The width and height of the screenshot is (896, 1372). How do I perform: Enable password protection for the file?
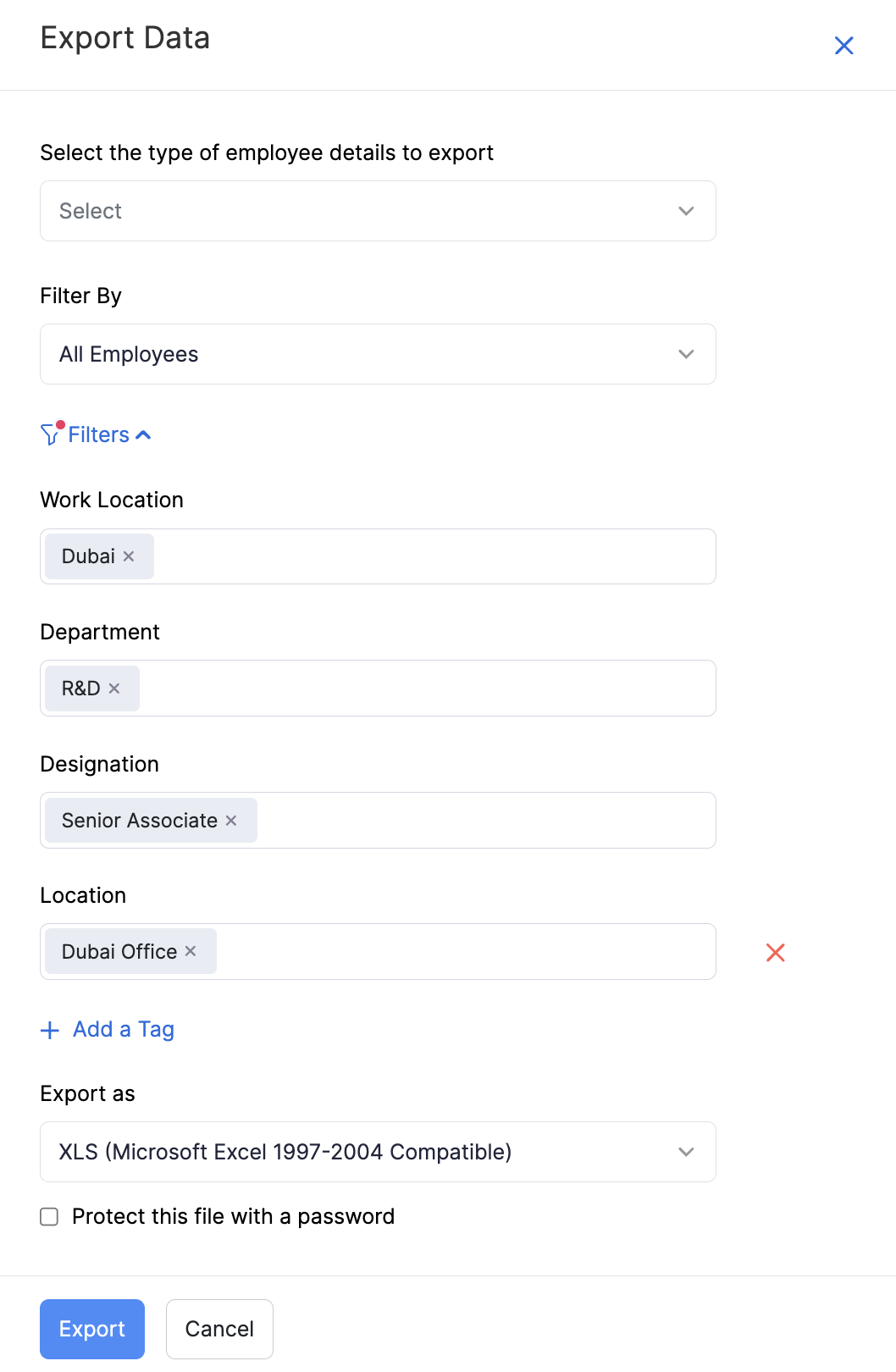(48, 1216)
